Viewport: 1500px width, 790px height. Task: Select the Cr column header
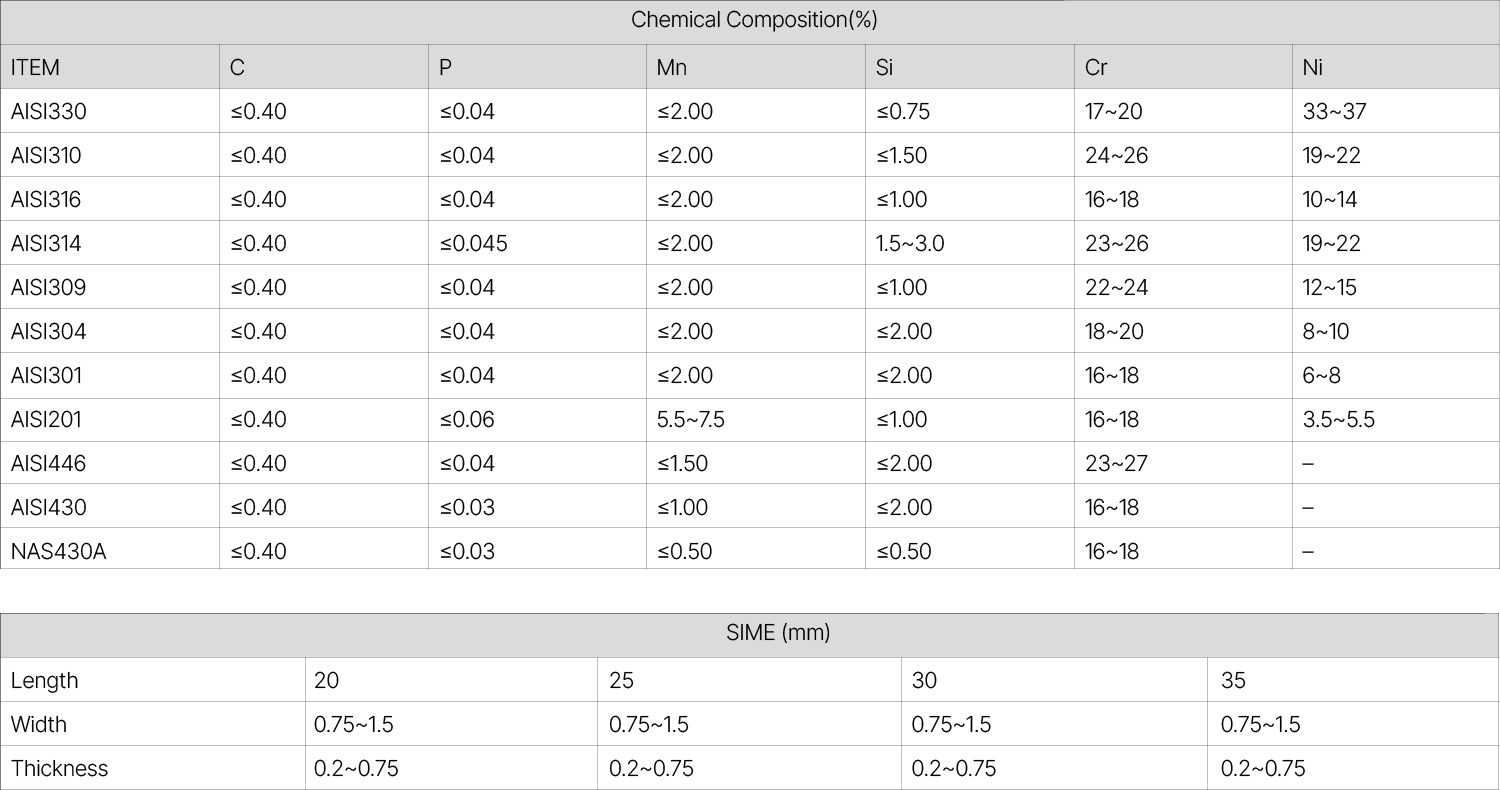pyautogui.click(x=1096, y=68)
